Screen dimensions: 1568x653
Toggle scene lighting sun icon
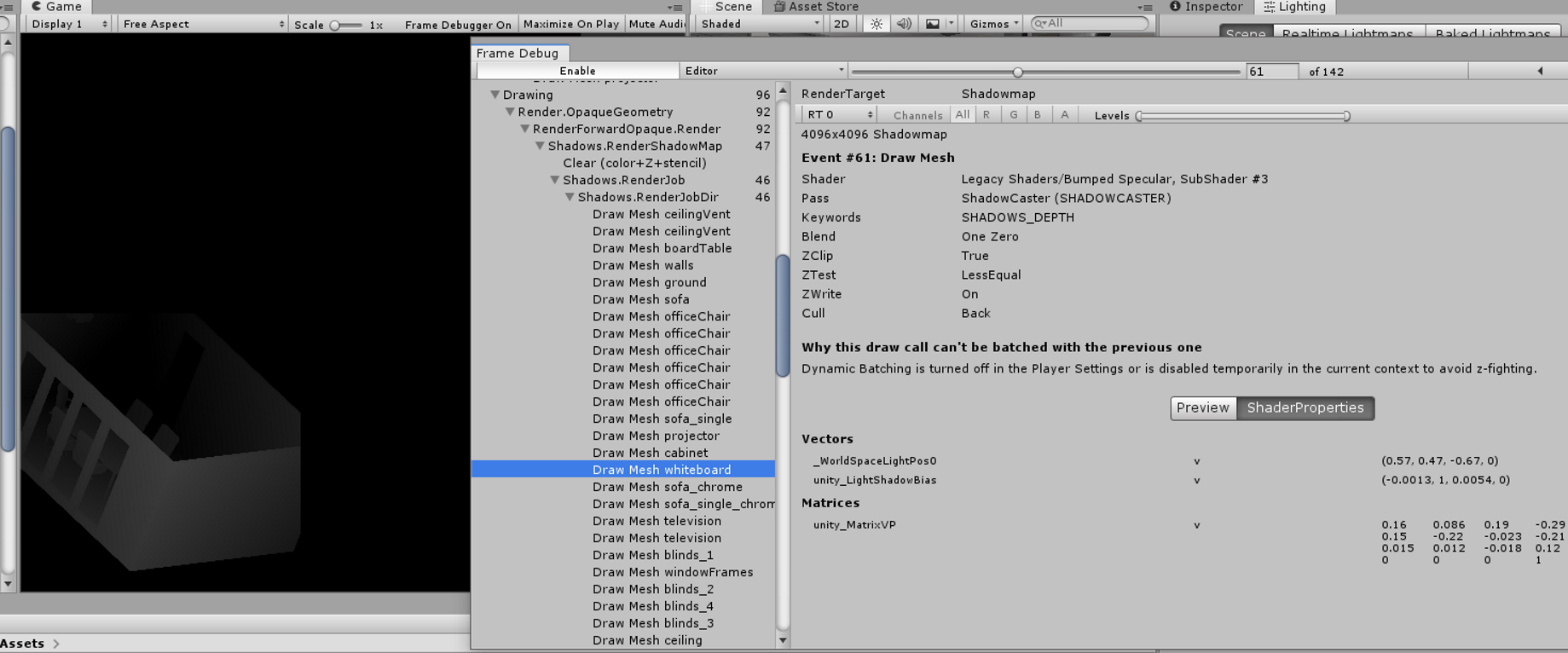tap(877, 24)
